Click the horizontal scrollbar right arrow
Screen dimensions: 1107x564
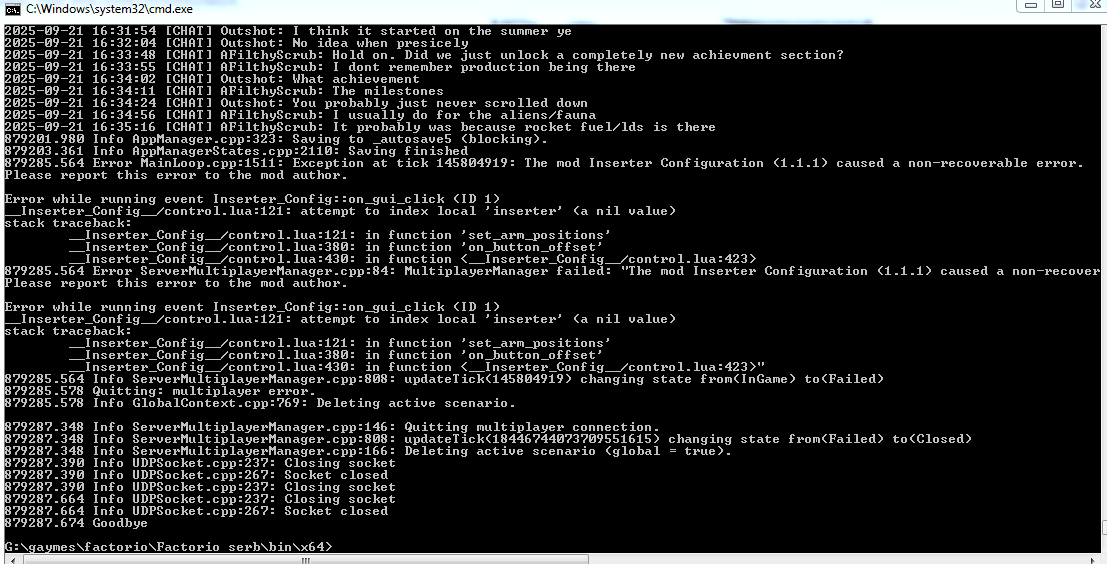1094,560
